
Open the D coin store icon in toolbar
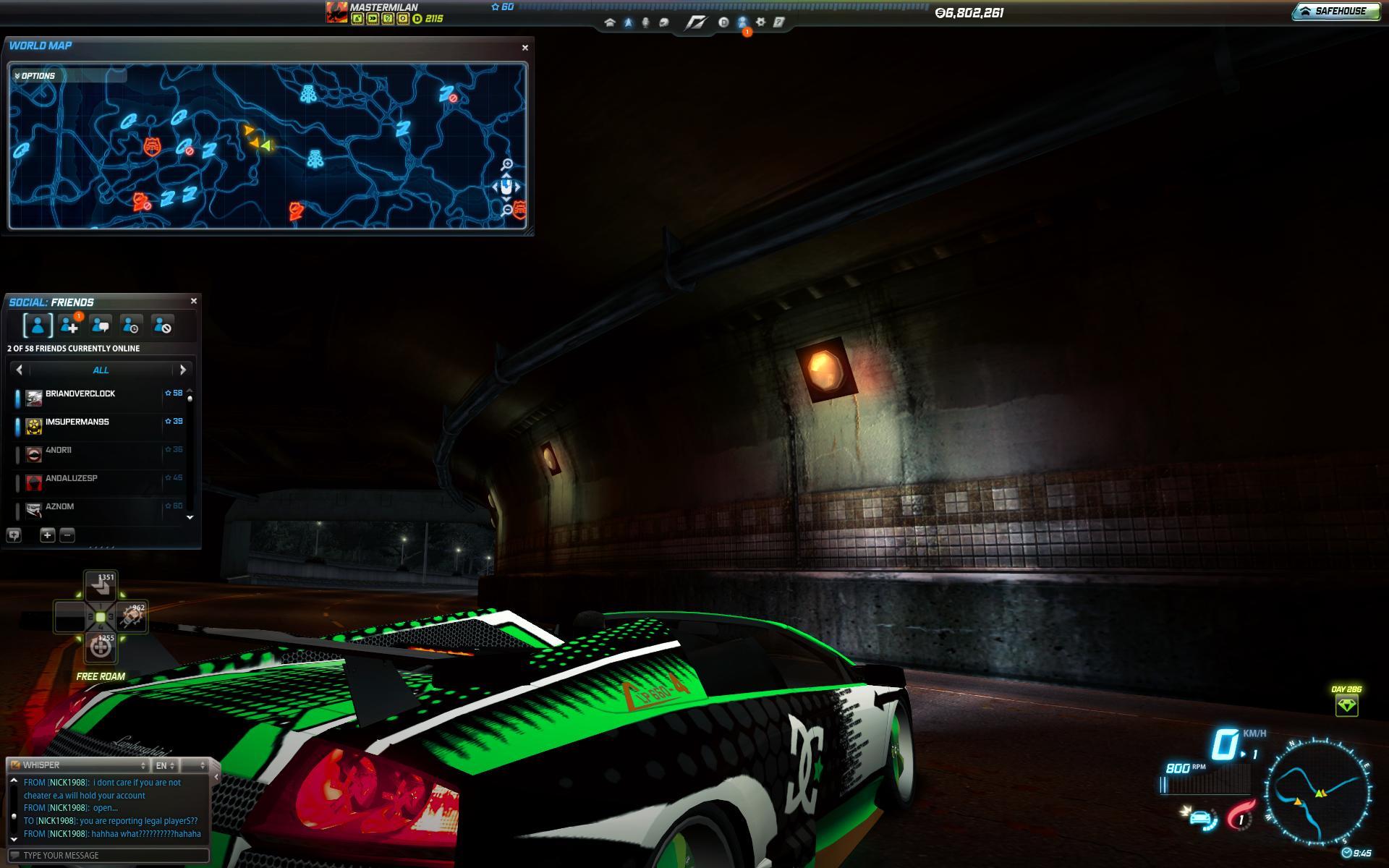point(723,22)
